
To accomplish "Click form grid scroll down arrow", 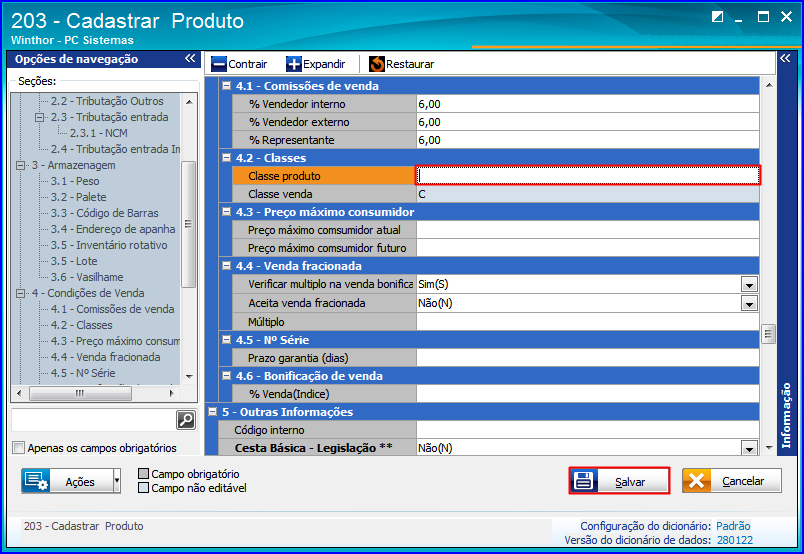I will click(x=769, y=448).
